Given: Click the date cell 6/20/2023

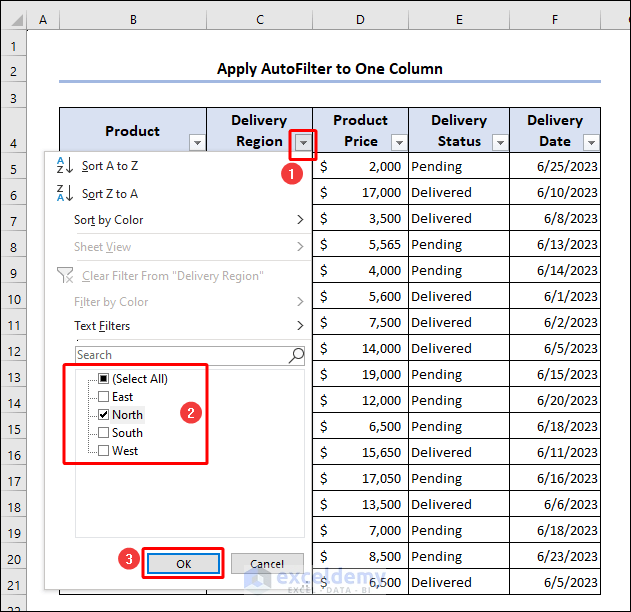Looking at the screenshot, I should (x=555, y=400).
